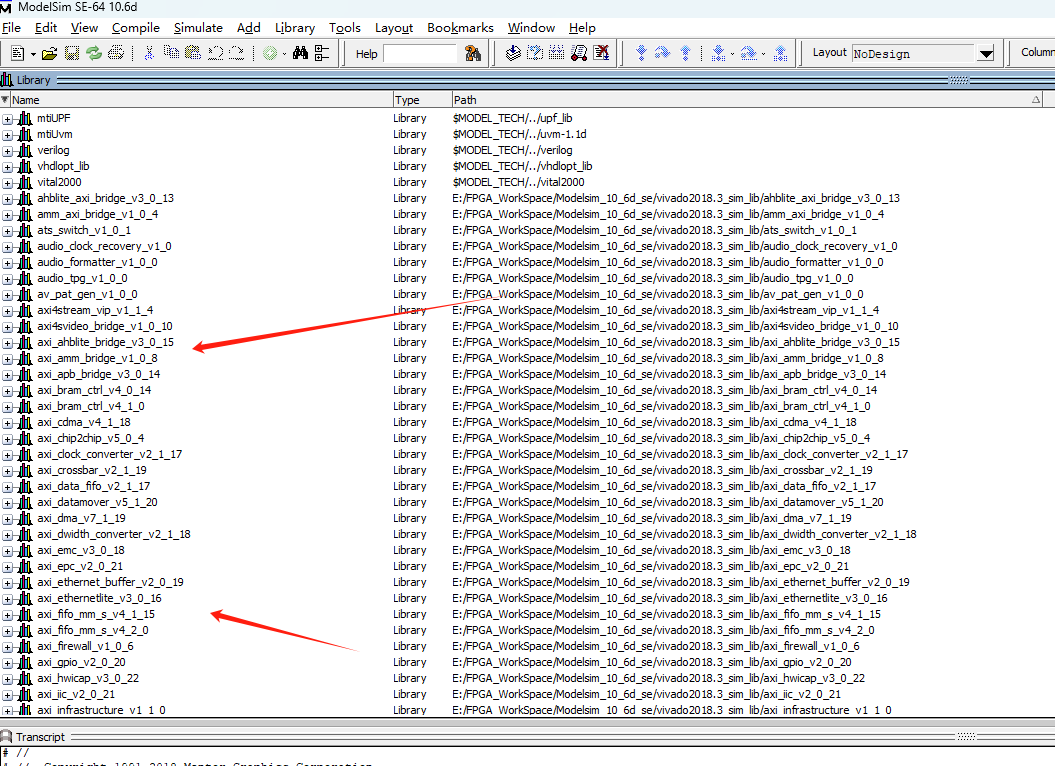
Task: Open the Simulate menu
Action: 198,28
